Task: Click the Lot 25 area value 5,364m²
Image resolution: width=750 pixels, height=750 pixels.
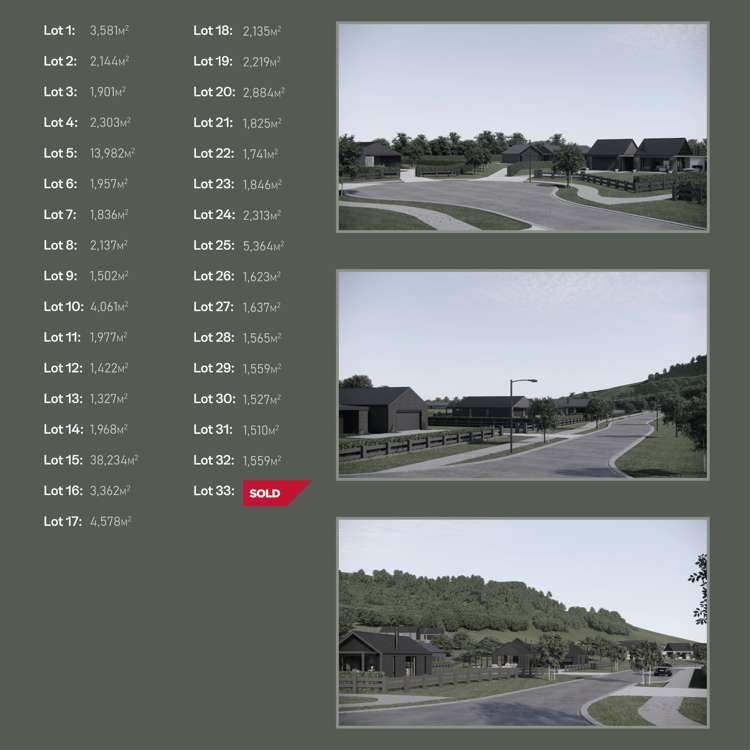Action: point(263,246)
